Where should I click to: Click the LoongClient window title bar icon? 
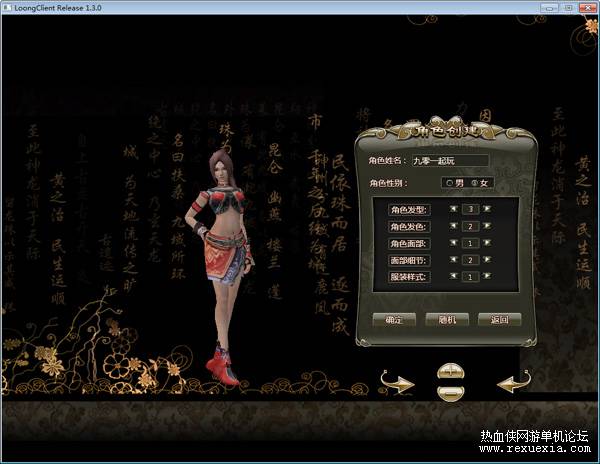click(x=8, y=7)
